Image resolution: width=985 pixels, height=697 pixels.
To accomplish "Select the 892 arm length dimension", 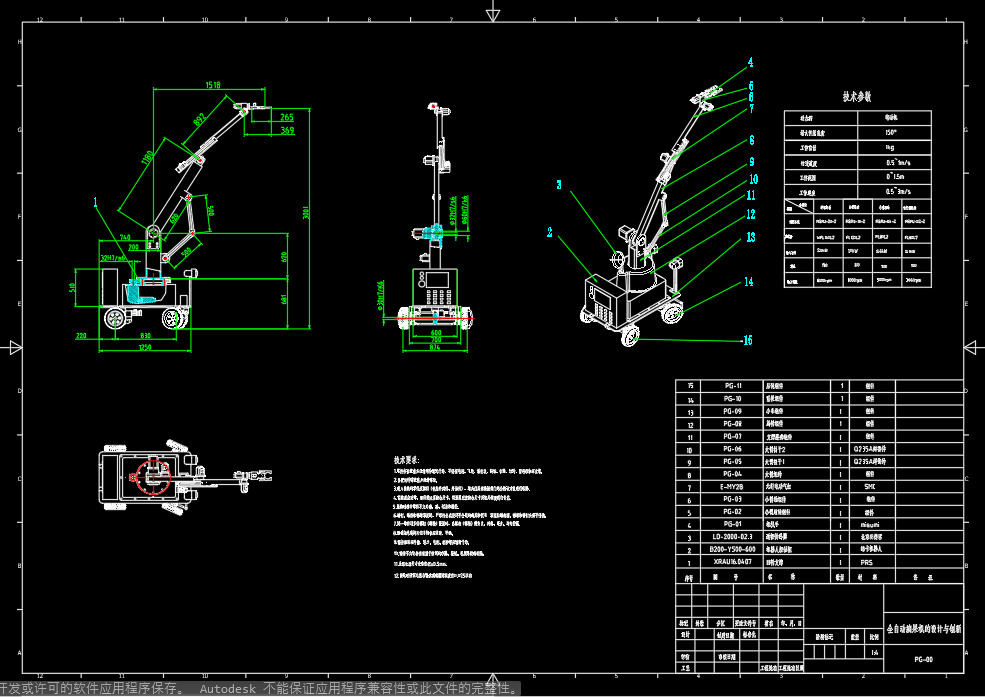I will pyautogui.click(x=199, y=119).
